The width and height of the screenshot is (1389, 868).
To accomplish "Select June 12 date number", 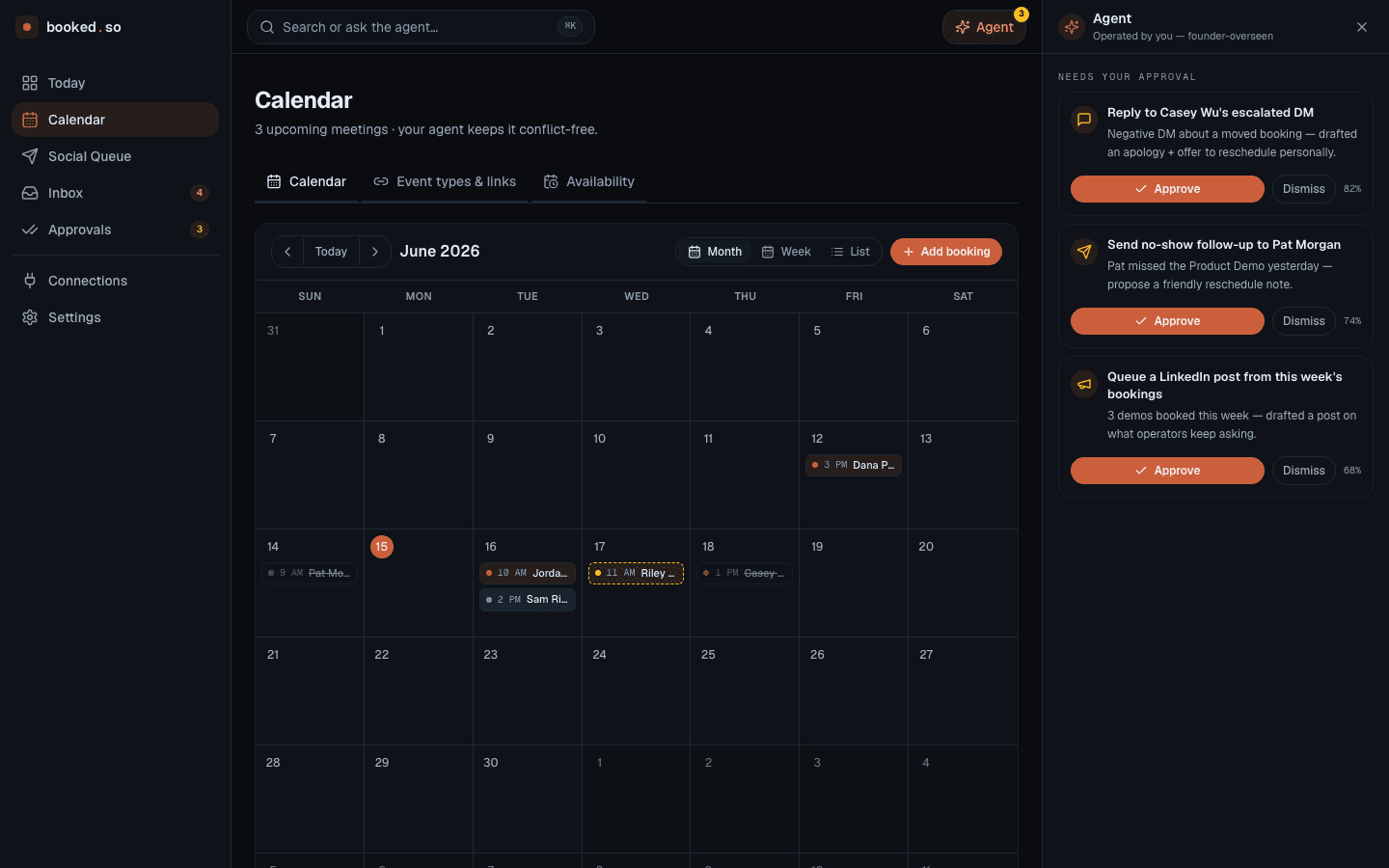I will [x=817, y=439].
